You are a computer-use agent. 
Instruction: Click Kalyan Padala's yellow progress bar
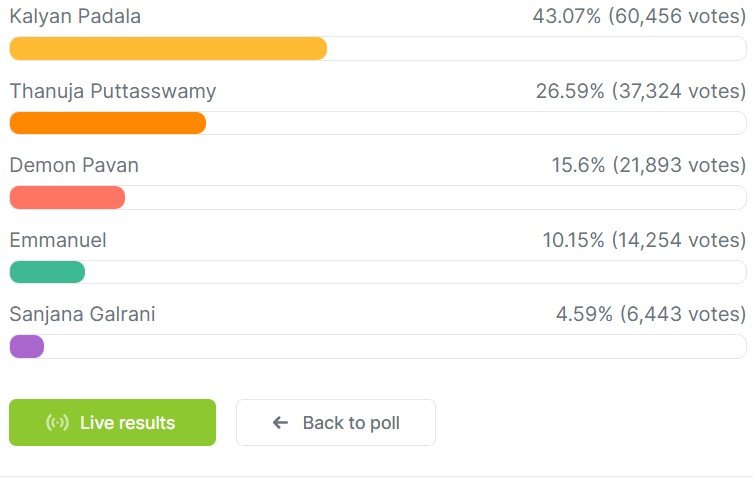point(168,49)
